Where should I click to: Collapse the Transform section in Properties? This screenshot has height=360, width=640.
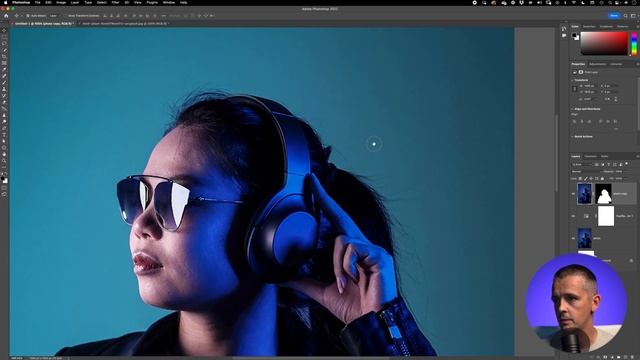tap(572, 80)
